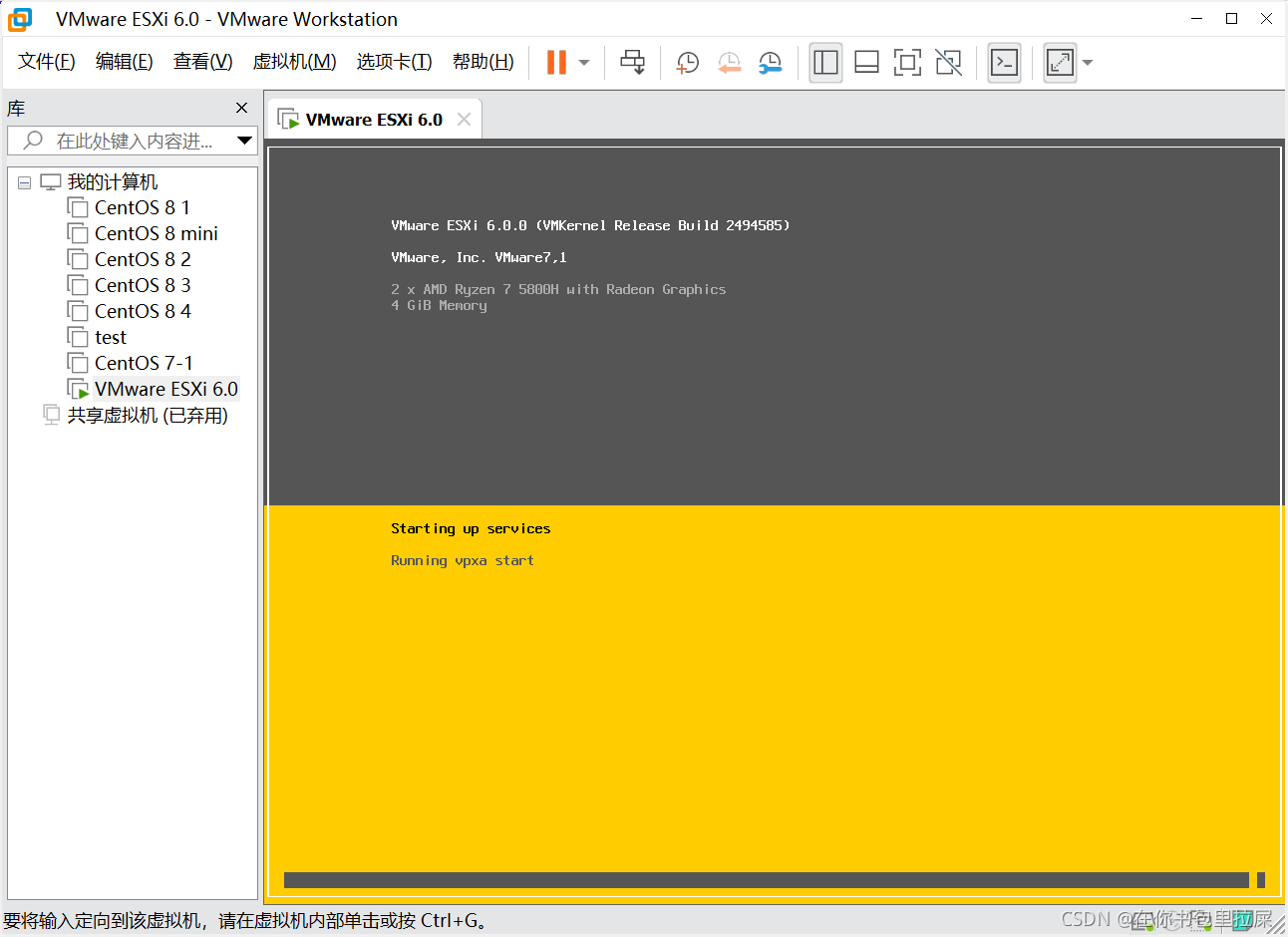Toggle the library sidebar view
This screenshot has height=937, width=1288.
coord(825,63)
